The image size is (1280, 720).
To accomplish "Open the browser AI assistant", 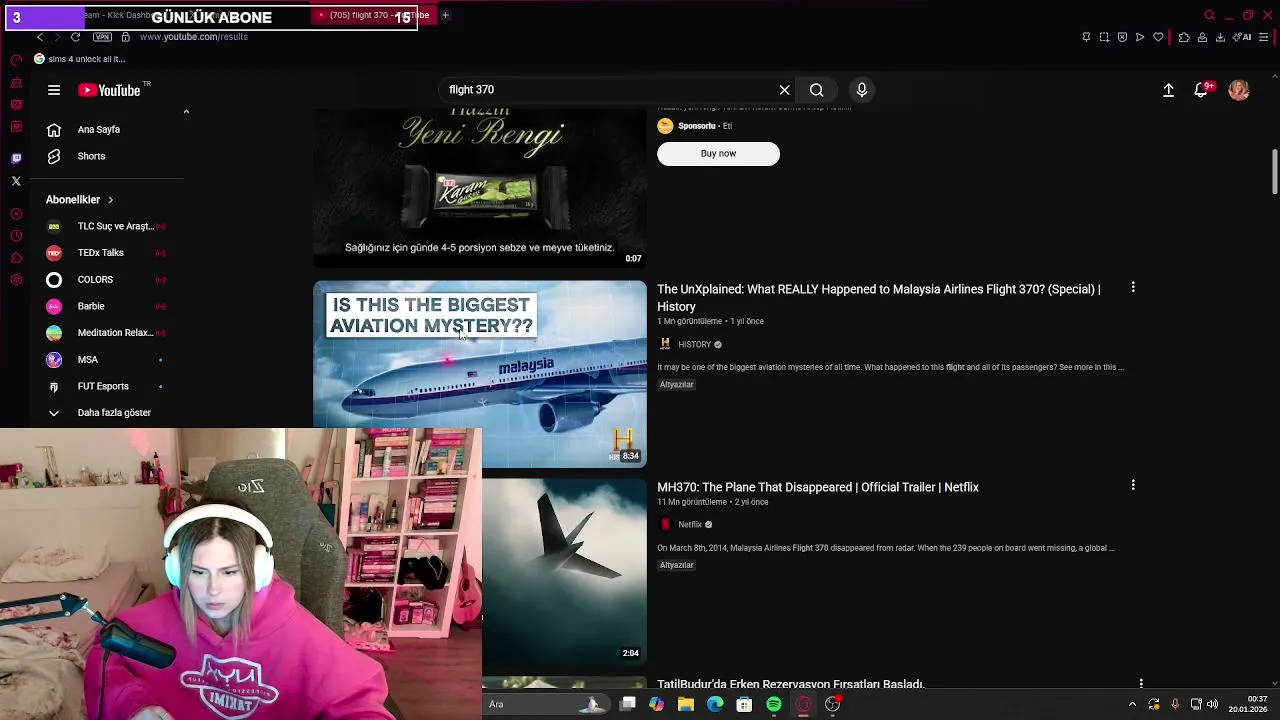I will pos(1243,37).
